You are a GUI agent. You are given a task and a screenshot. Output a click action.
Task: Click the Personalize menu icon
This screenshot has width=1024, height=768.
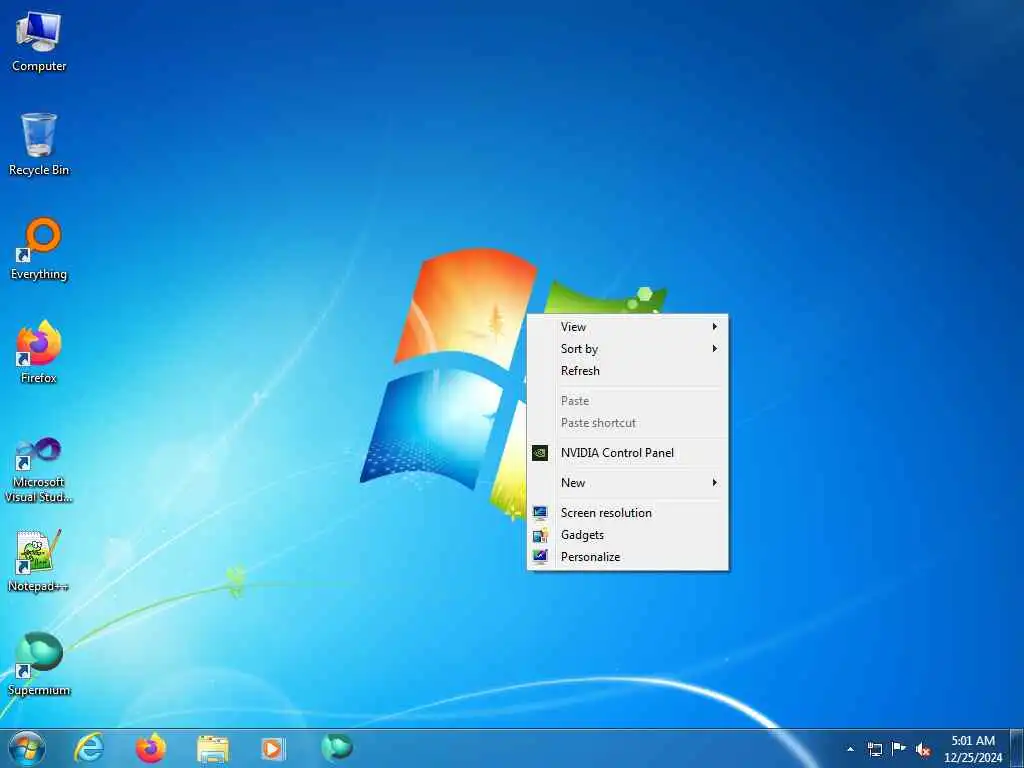[540, 557]
